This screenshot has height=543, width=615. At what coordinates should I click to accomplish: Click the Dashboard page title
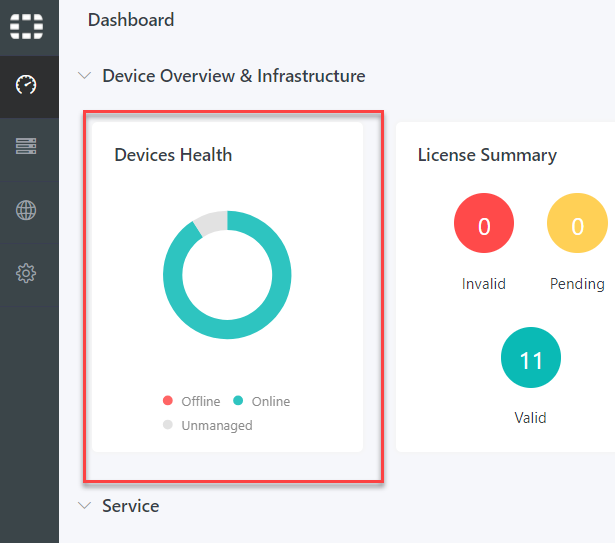[131, 20]
